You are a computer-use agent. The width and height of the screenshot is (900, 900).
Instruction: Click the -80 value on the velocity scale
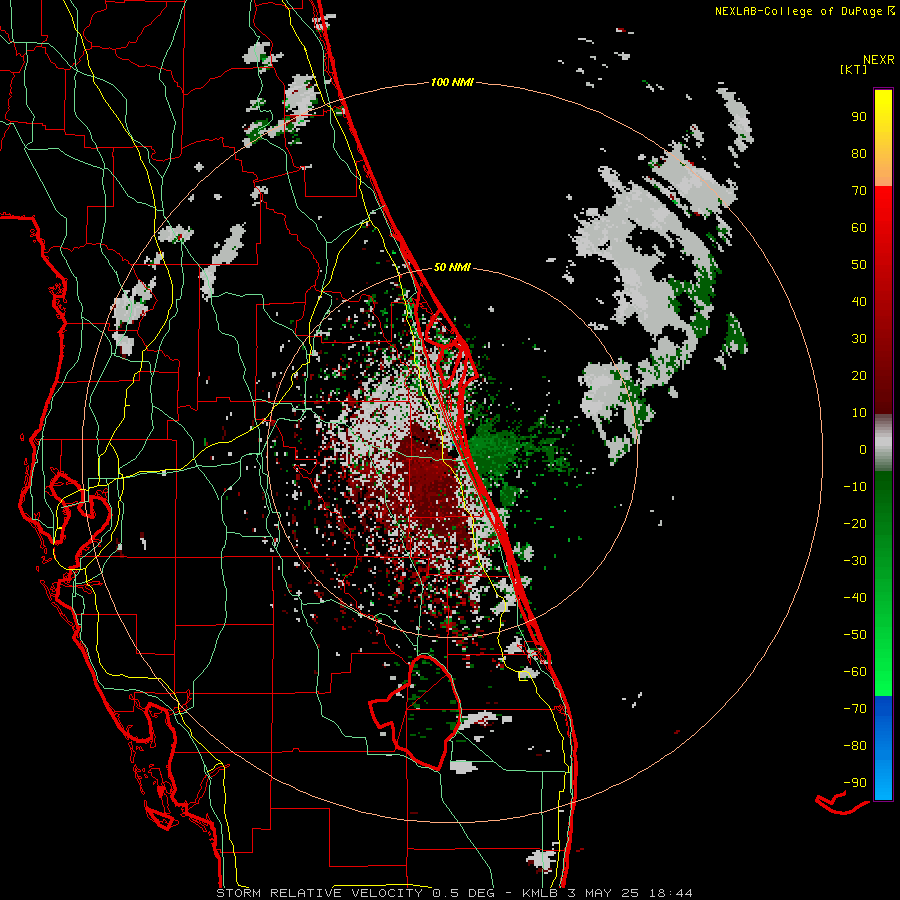855,746
